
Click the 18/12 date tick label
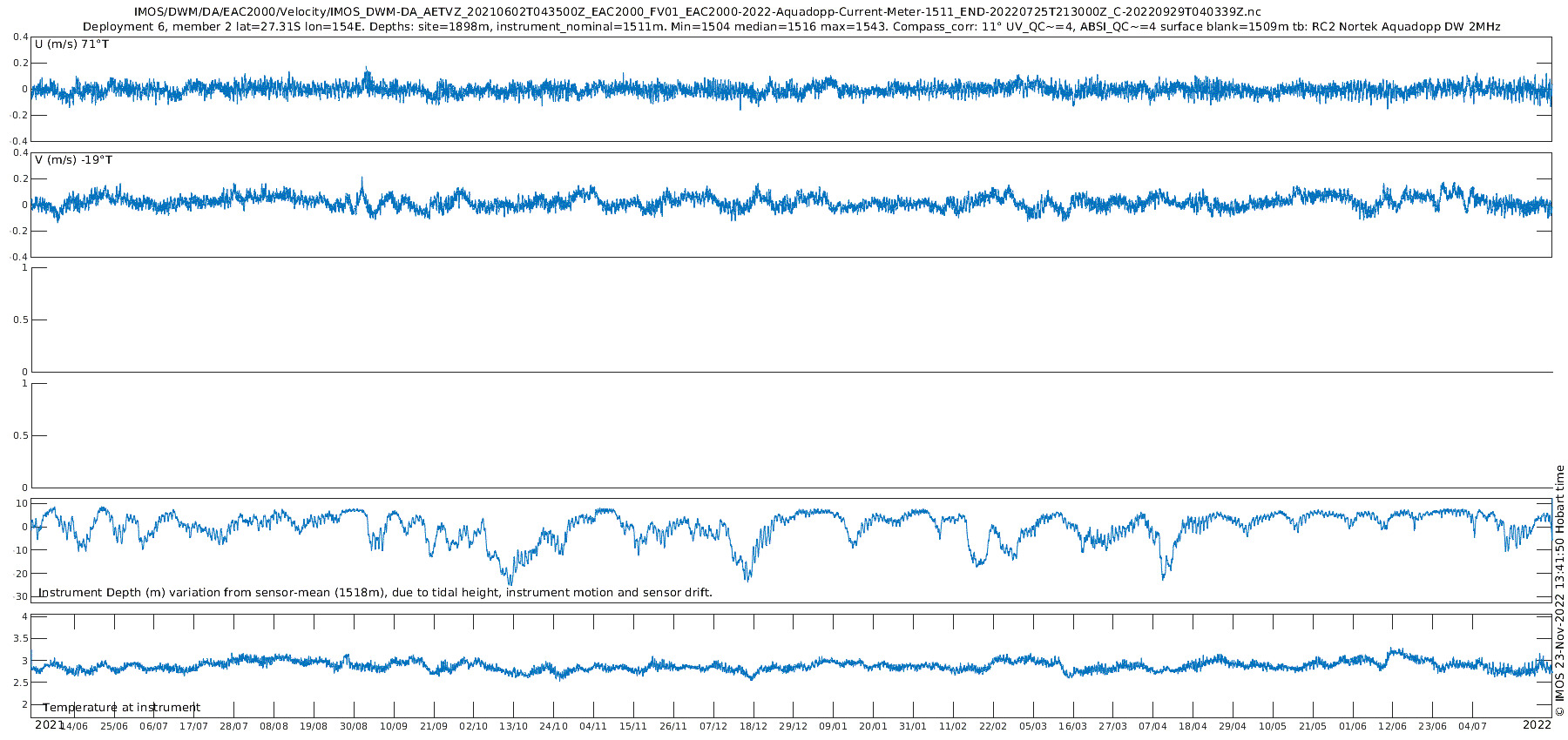(x=754, y=726)
